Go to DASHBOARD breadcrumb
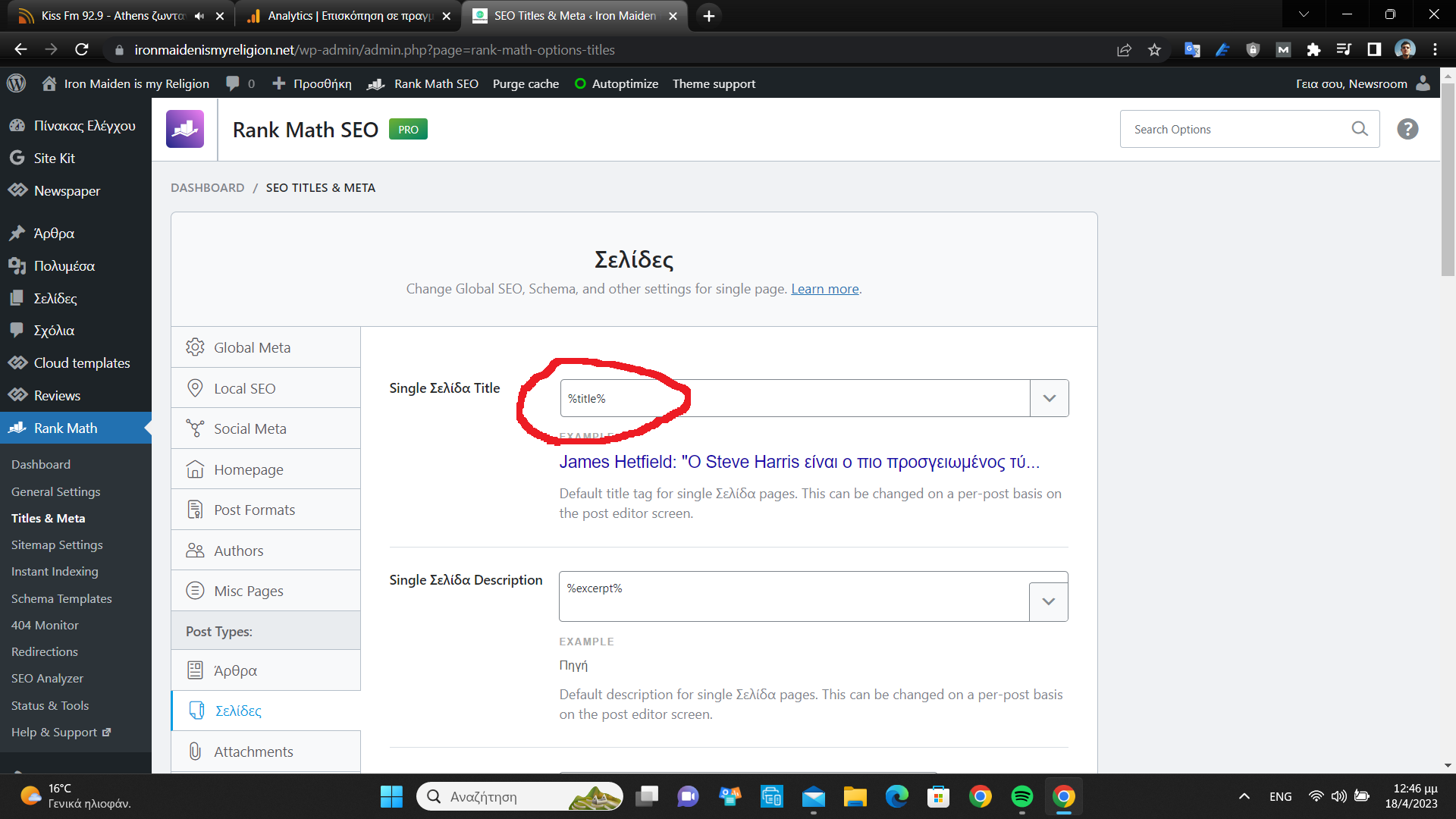This screenshot has height=819, width=1456. [207, 187]
